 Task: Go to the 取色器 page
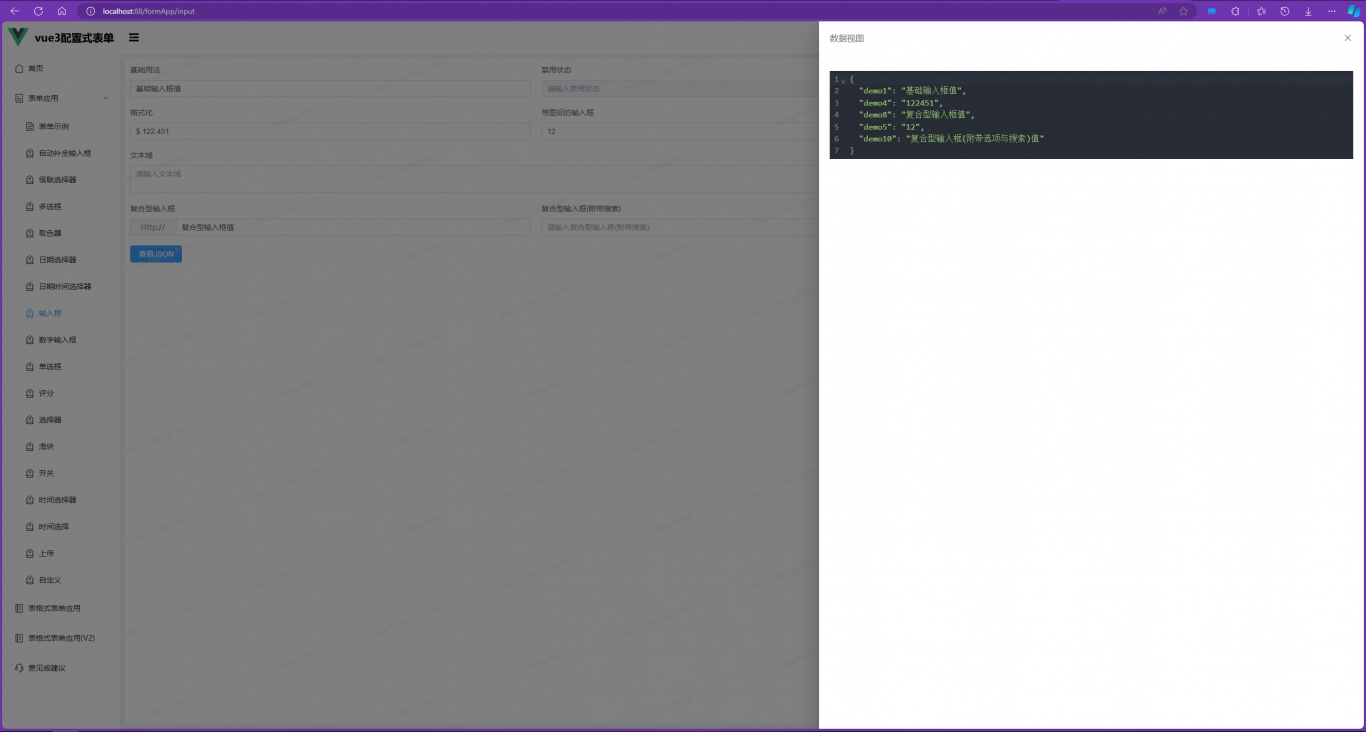point(62,233)
